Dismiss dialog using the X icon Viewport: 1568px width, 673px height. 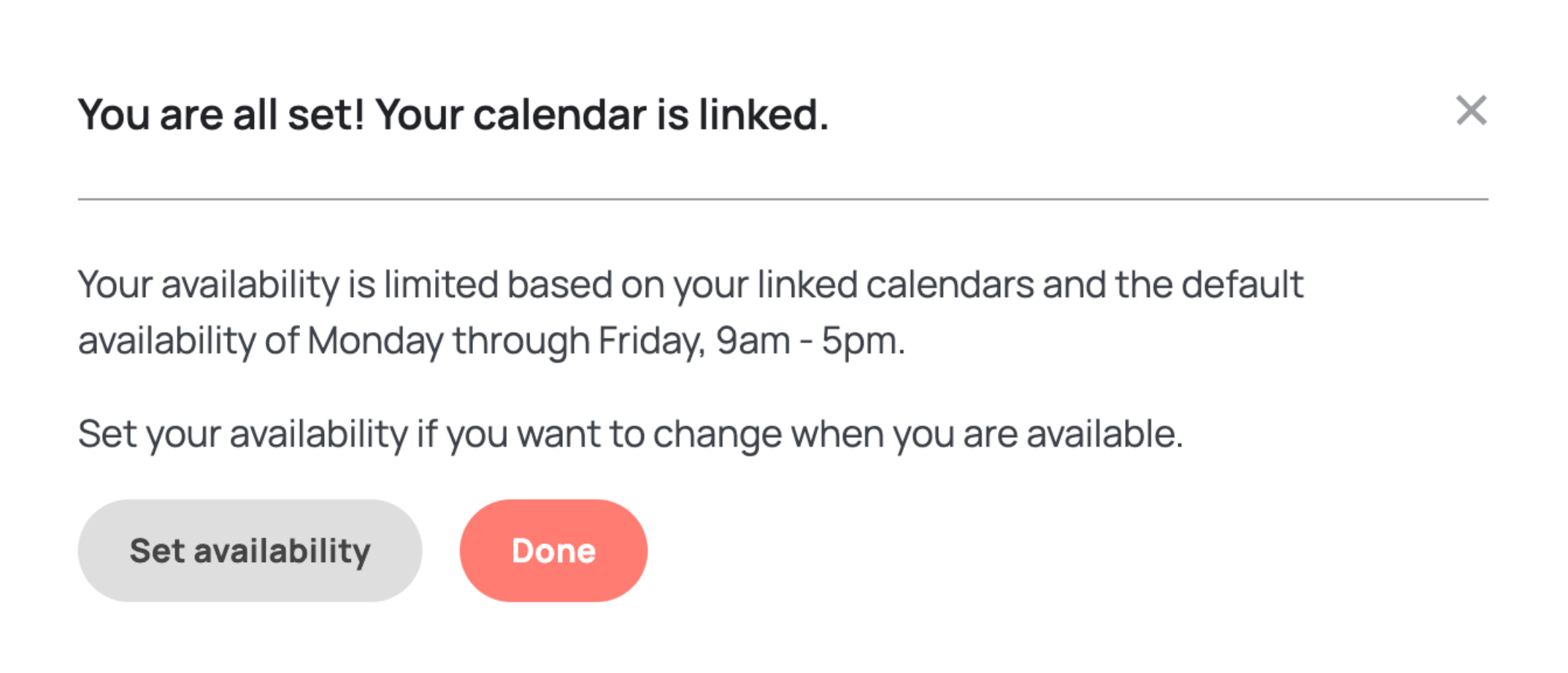pos(1471,111)
